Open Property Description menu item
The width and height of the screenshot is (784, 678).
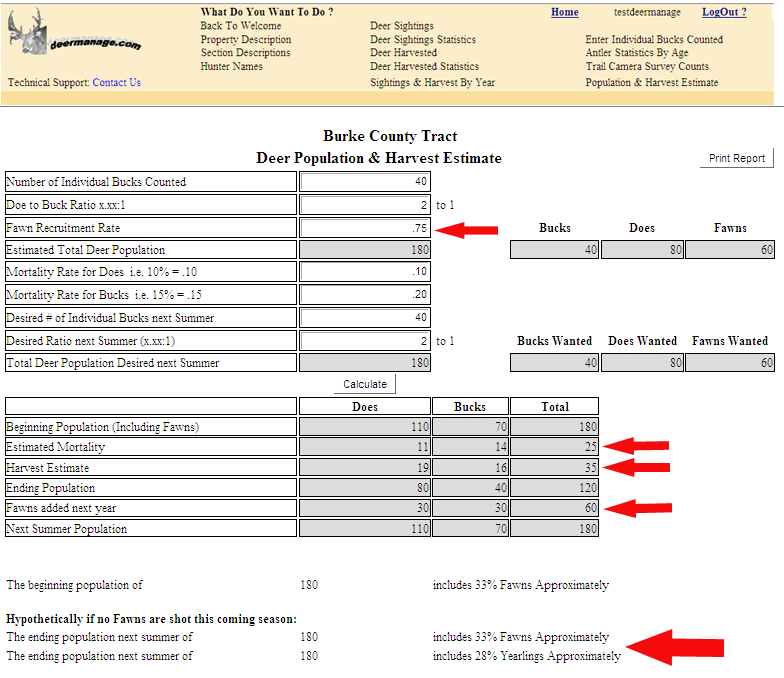click(x=246, y=39)
